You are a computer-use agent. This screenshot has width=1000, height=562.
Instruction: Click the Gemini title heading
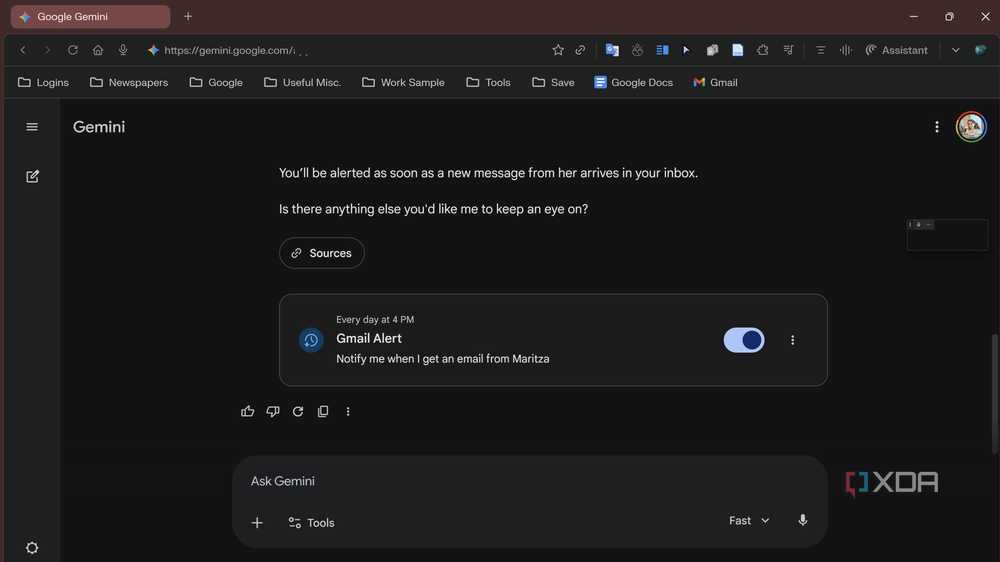pos(99,127)
